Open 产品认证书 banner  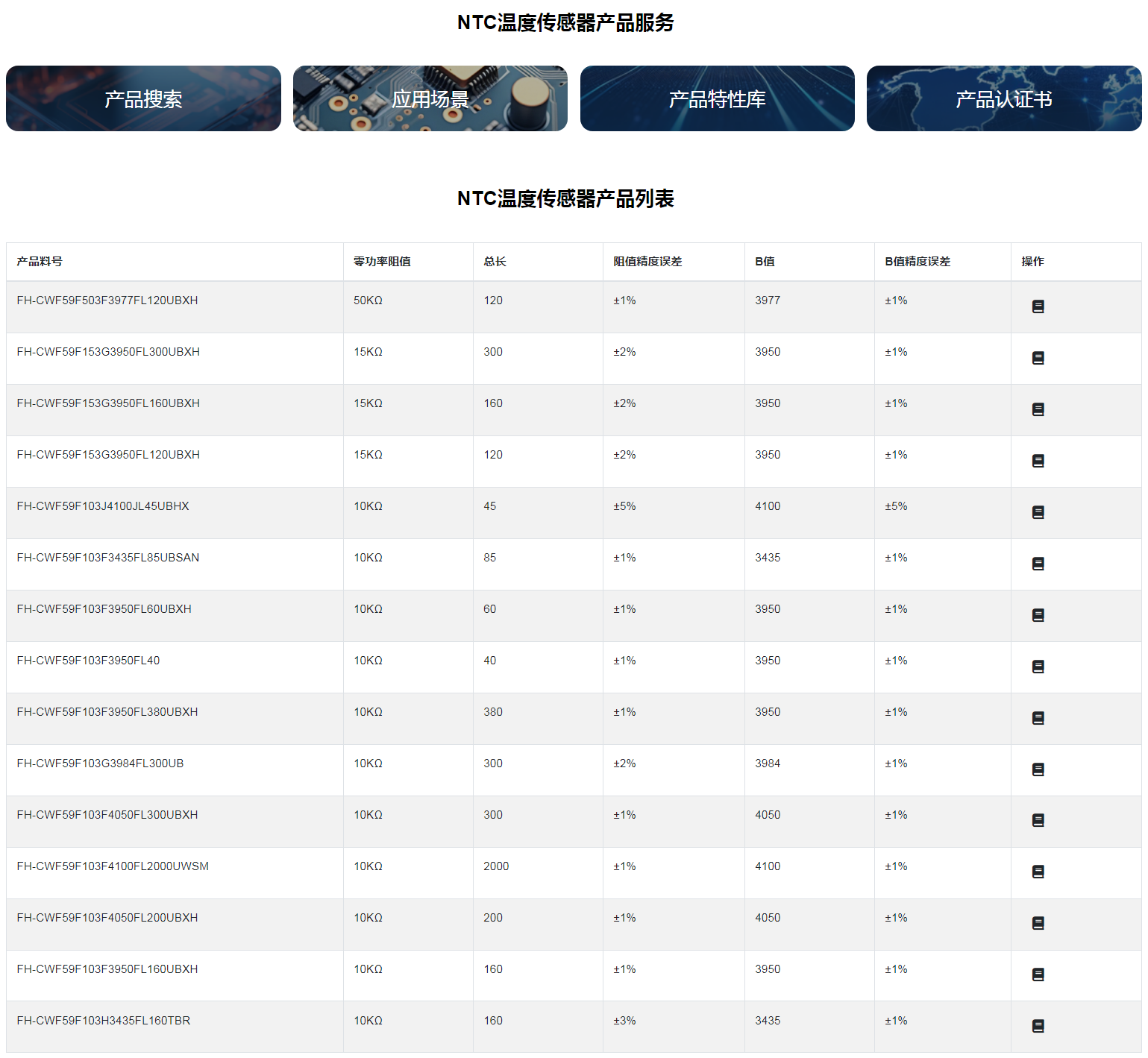pyautogui.click(x=1003, y=98)
